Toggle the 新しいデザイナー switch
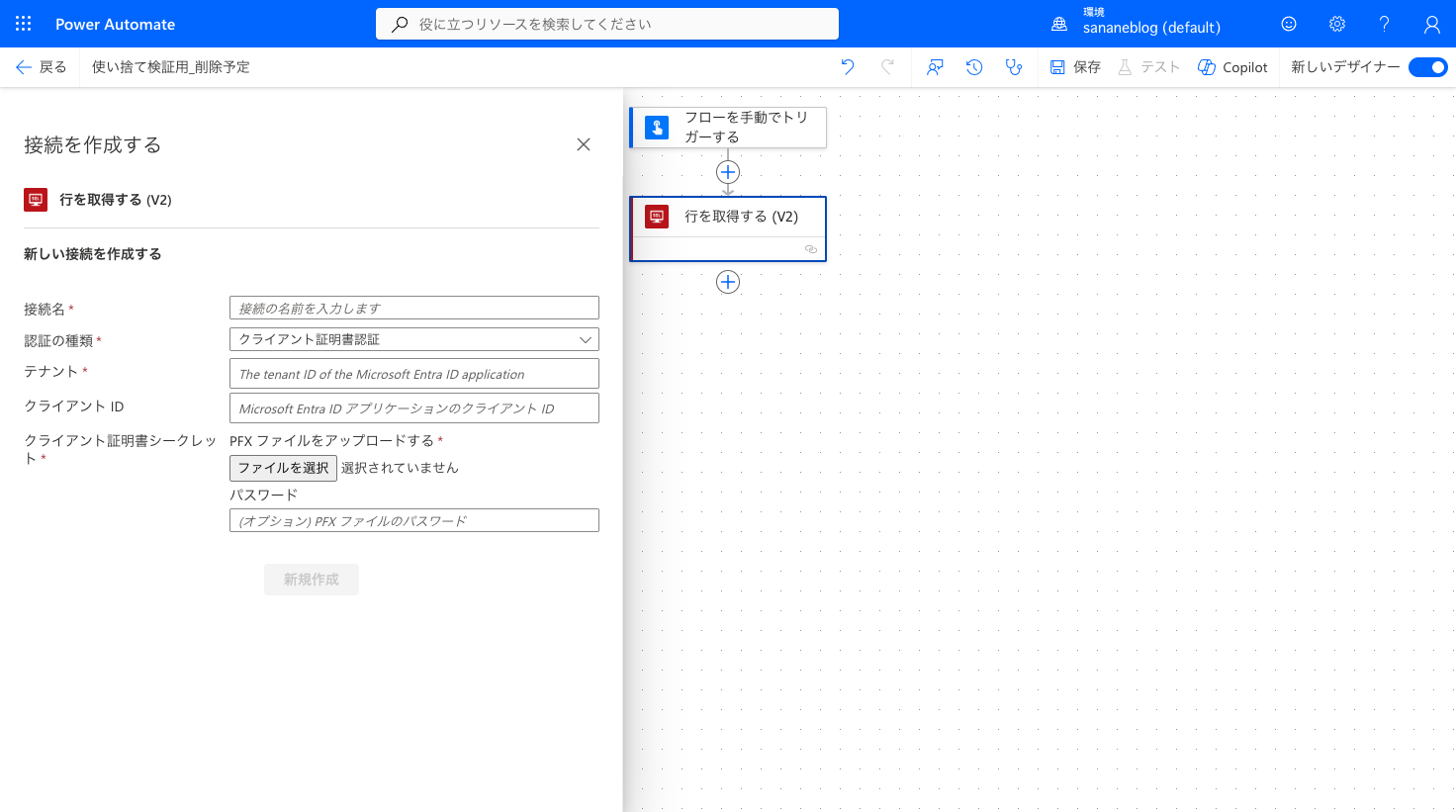Viewport: 1456px width, 812px height. (1427, 67)
